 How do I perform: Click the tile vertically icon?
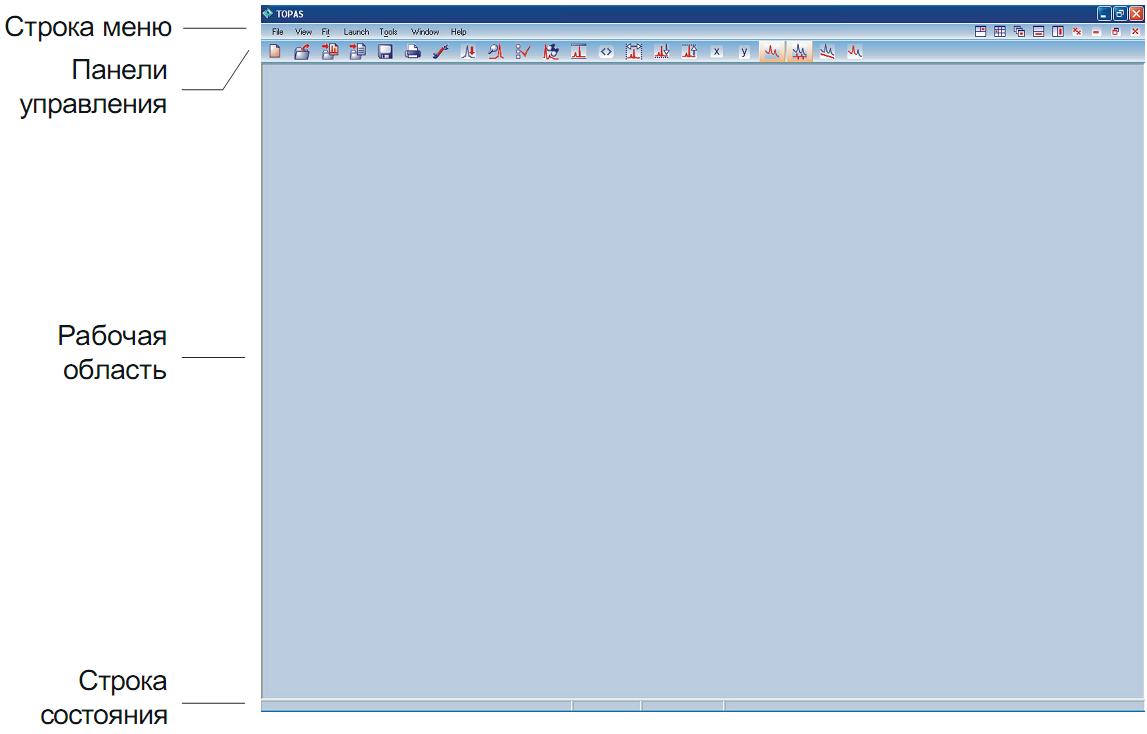pos(1058,31)
